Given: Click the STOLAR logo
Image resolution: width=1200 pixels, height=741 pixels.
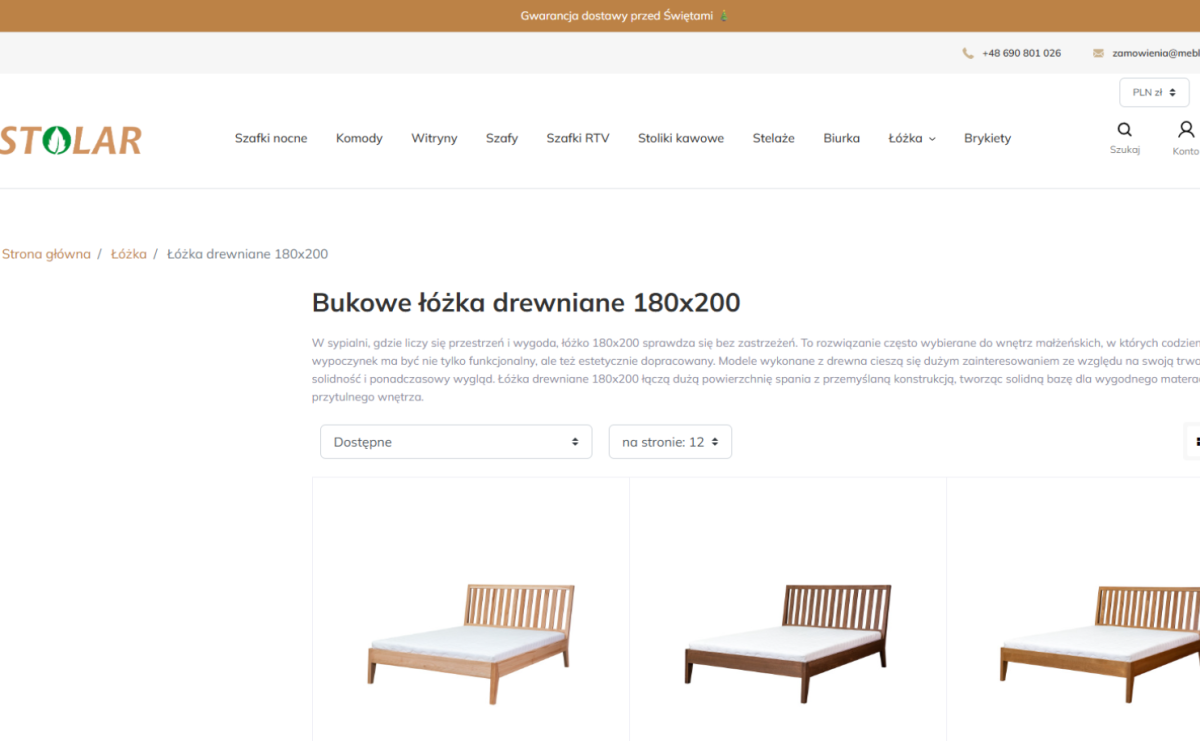Looking at the screenshot, I should coord(70,139).
